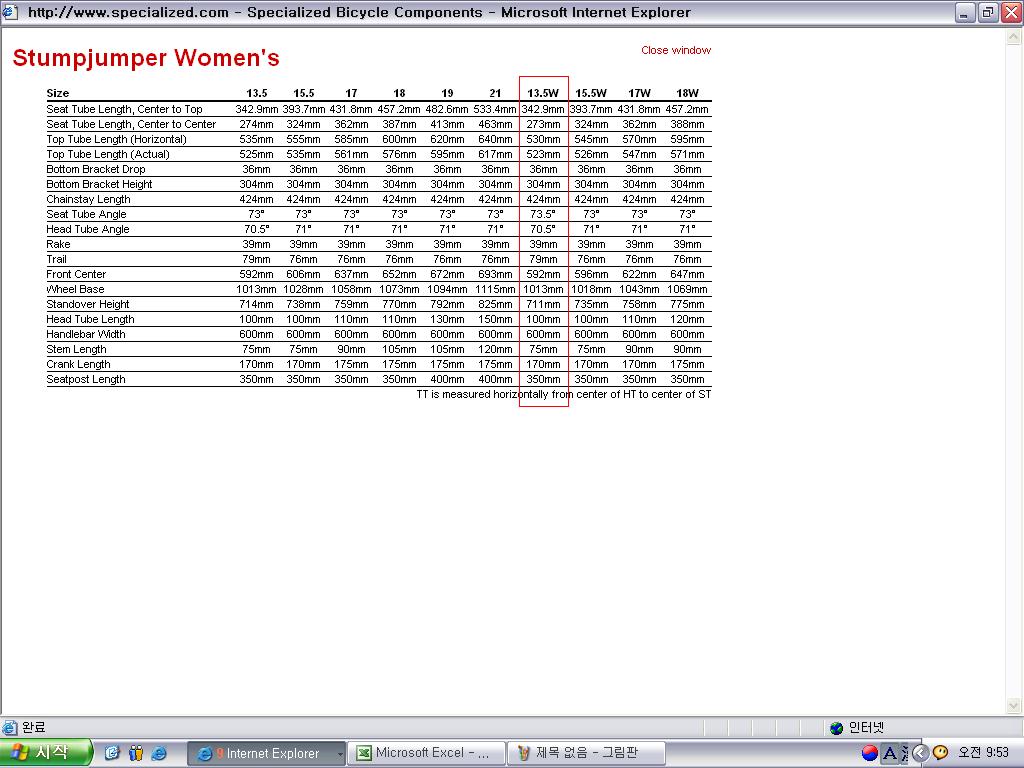This screenshot has height=768, width=1024.
Task: Click the 'Stem Length' row label
Action: (x=76, y=349)
